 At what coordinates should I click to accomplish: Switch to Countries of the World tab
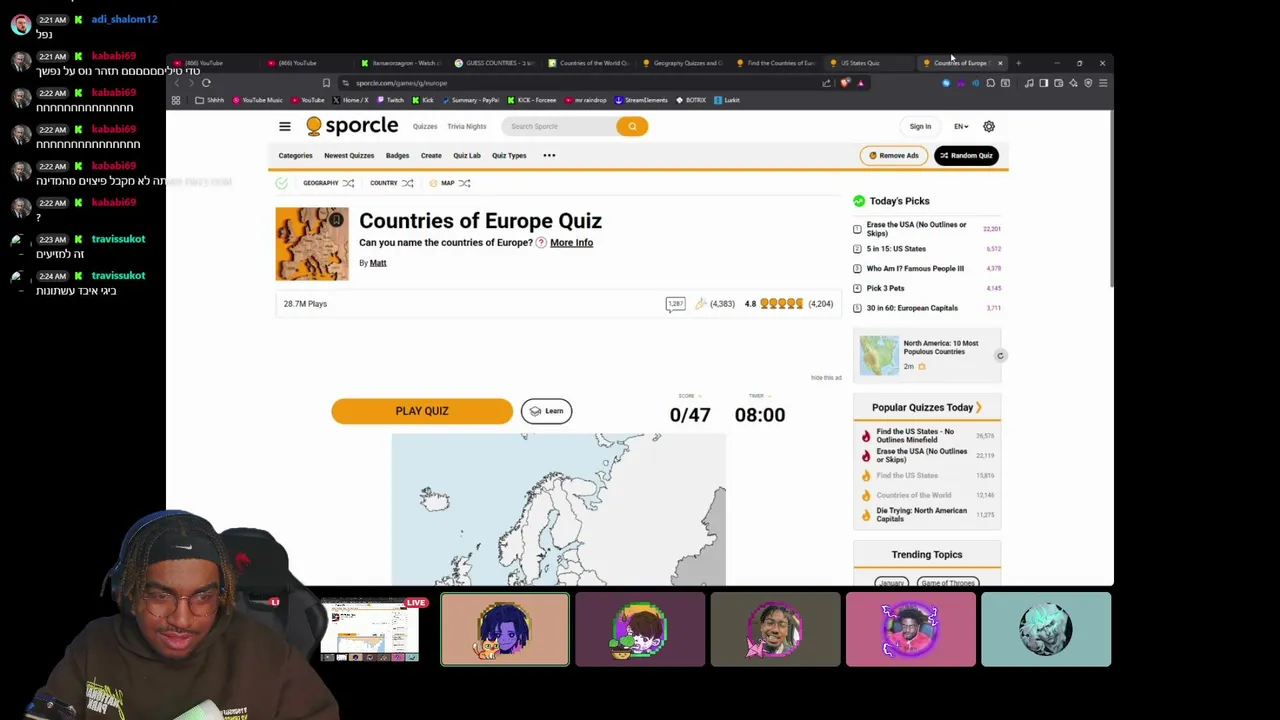588,63
